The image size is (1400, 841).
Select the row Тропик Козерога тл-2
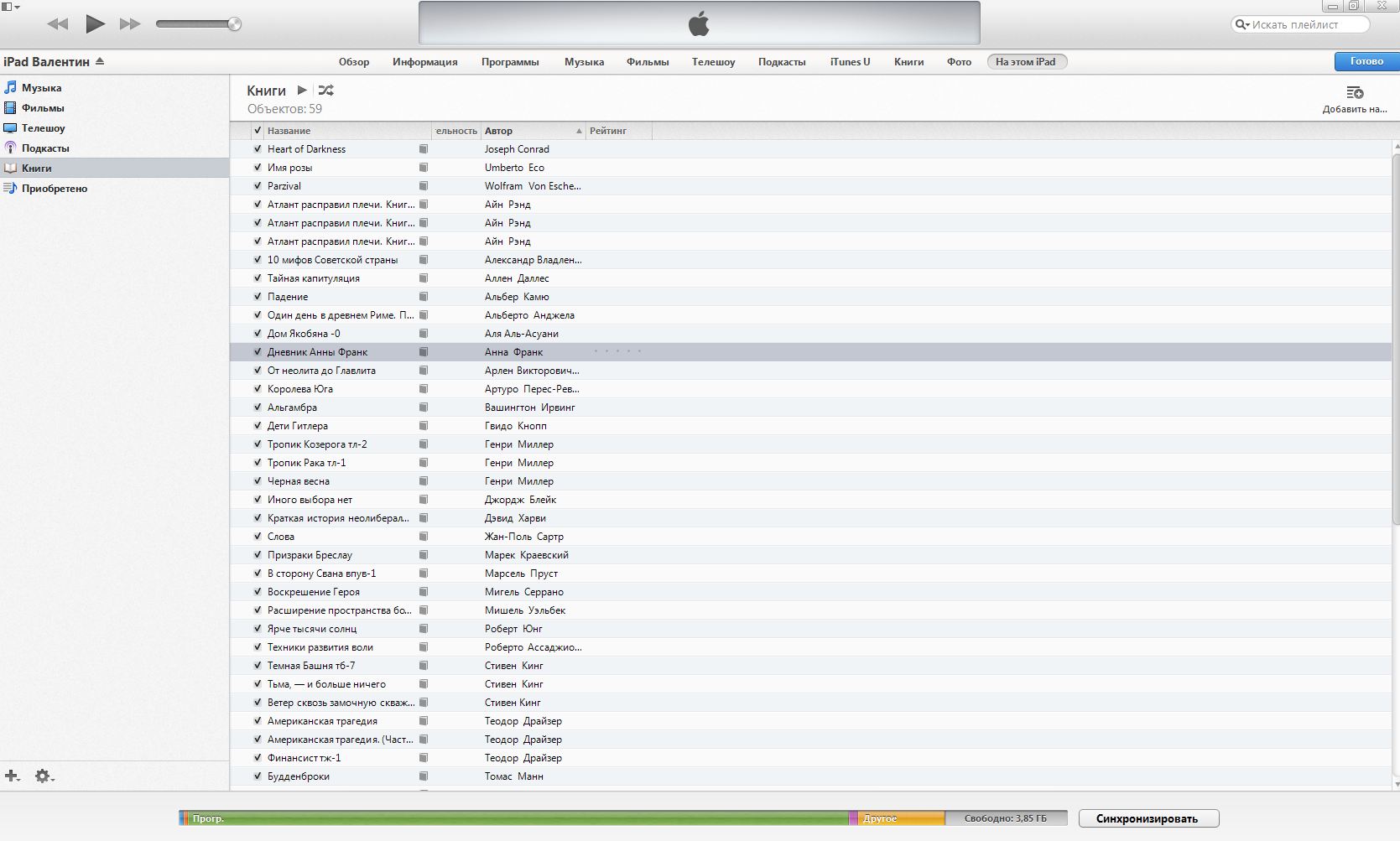[810, 444]
